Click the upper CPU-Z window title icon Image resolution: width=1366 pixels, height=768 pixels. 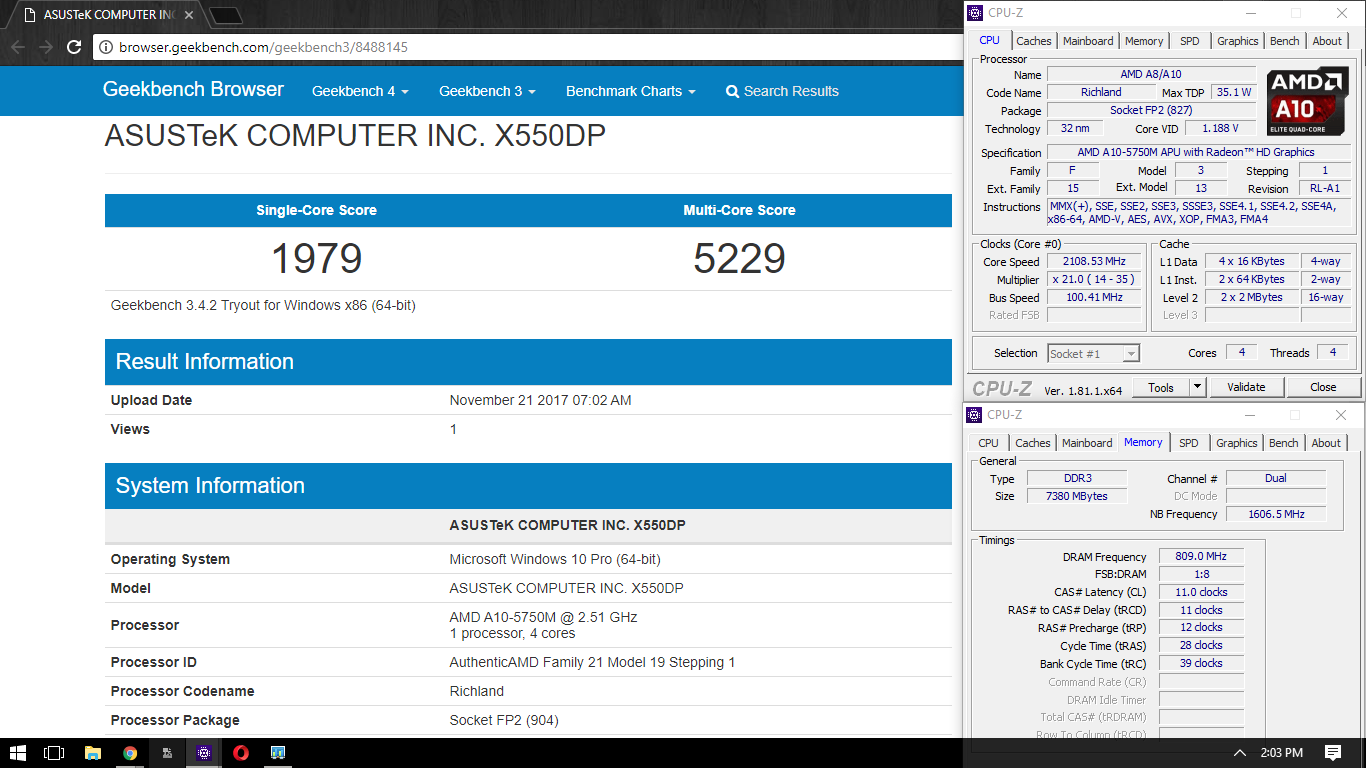[x=975, y=13]
